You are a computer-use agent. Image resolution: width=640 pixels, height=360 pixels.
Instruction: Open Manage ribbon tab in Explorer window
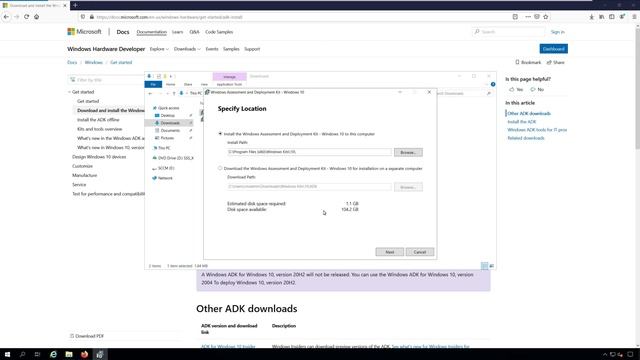tap(229, 77)
